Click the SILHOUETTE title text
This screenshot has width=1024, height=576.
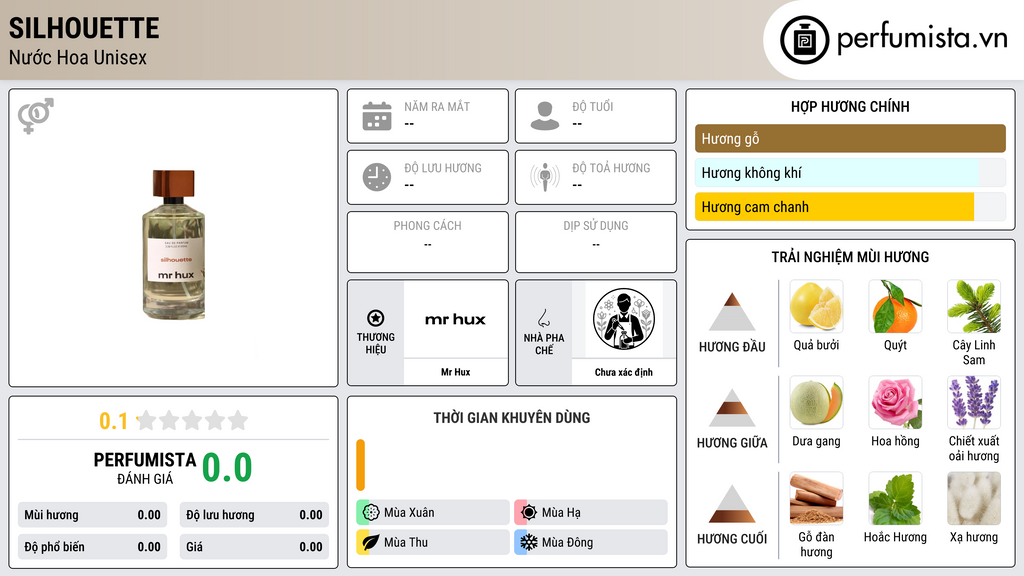(x=84, y=28)
